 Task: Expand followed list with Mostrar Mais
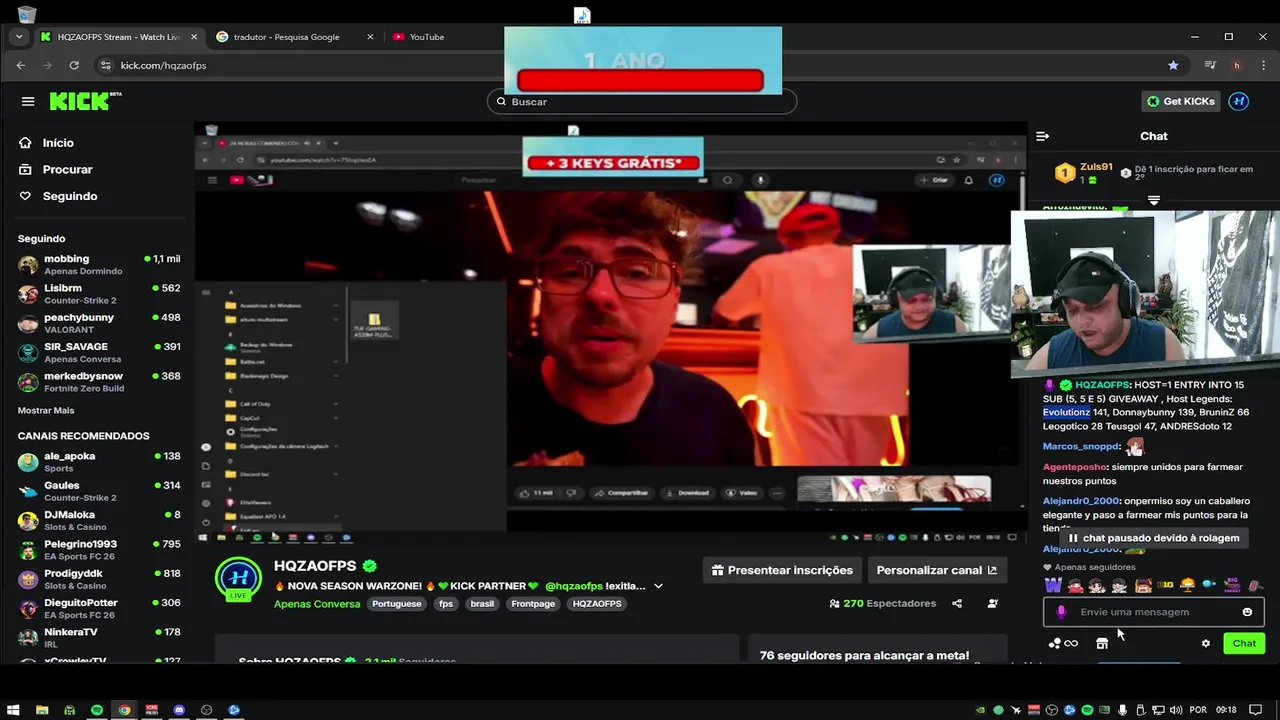click(46, 410)
